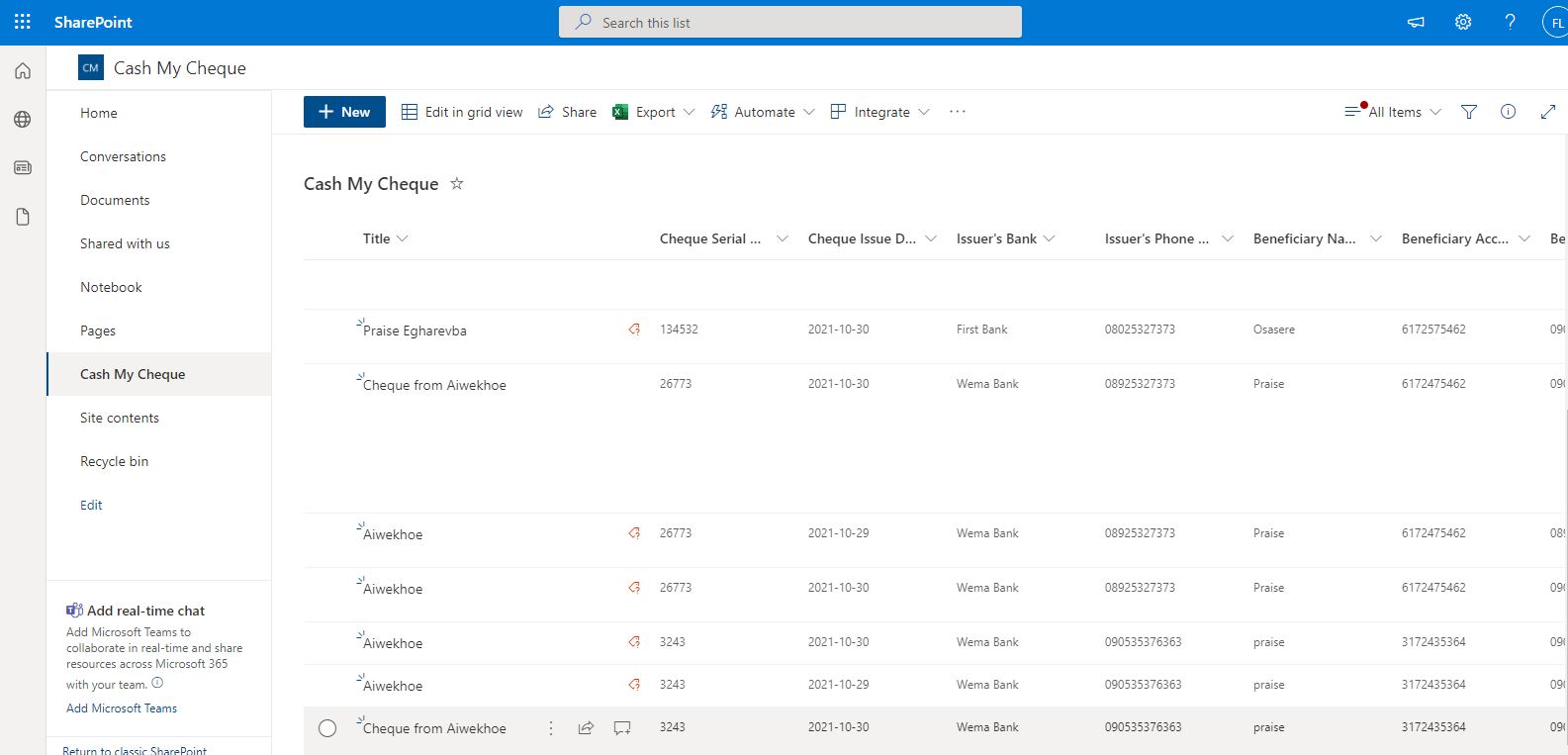This screenshot has width=1568, height=755.
Task: Open My sites globe icon in left rail
Action: (x=23, y=120)
